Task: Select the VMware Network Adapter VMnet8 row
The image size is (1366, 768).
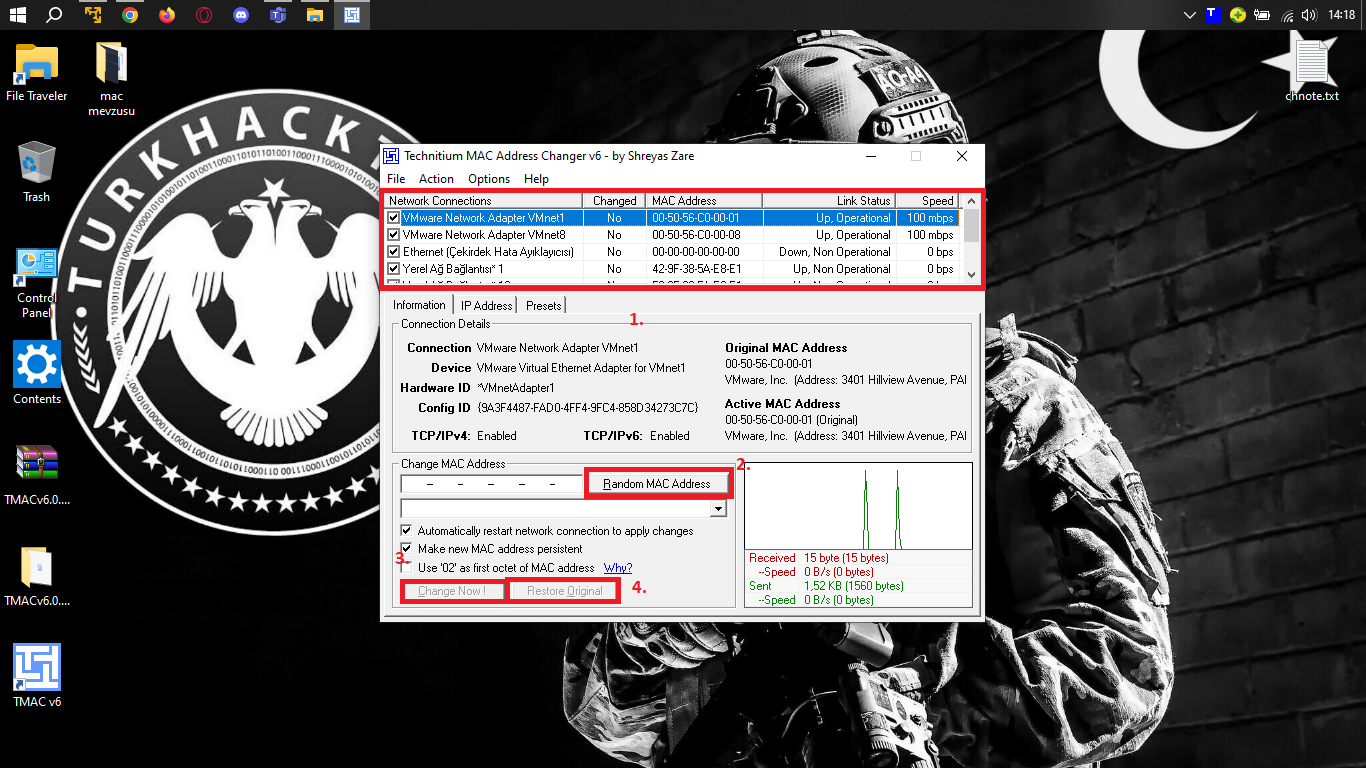Action: 673,235
